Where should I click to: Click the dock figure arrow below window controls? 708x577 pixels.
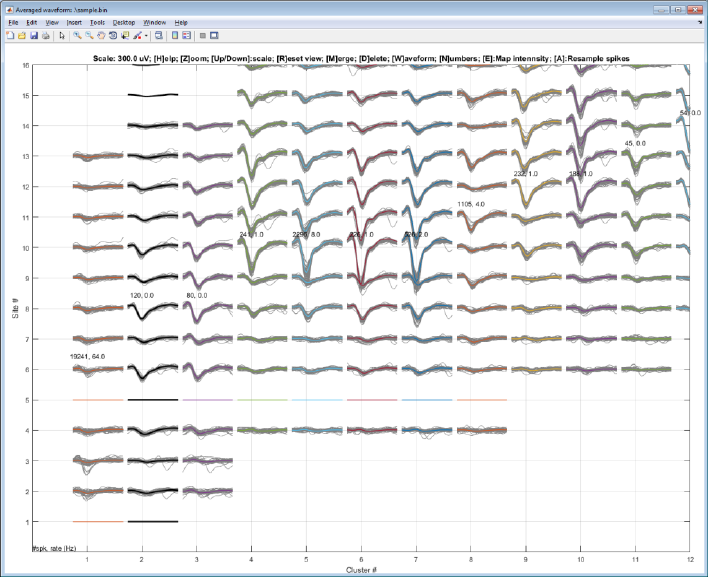tap(701, 22)
